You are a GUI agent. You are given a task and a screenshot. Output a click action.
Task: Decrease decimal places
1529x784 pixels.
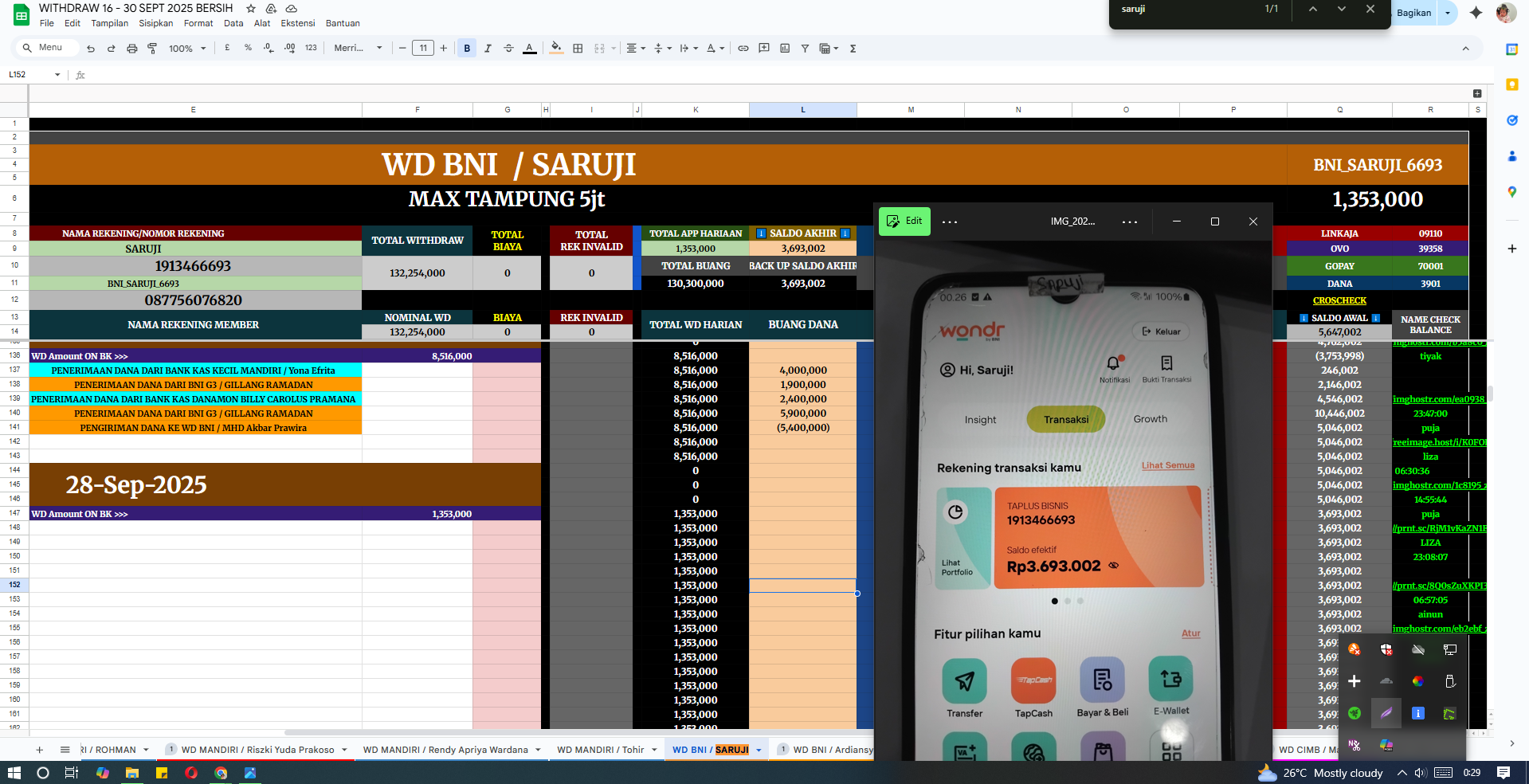click(269, 48)
